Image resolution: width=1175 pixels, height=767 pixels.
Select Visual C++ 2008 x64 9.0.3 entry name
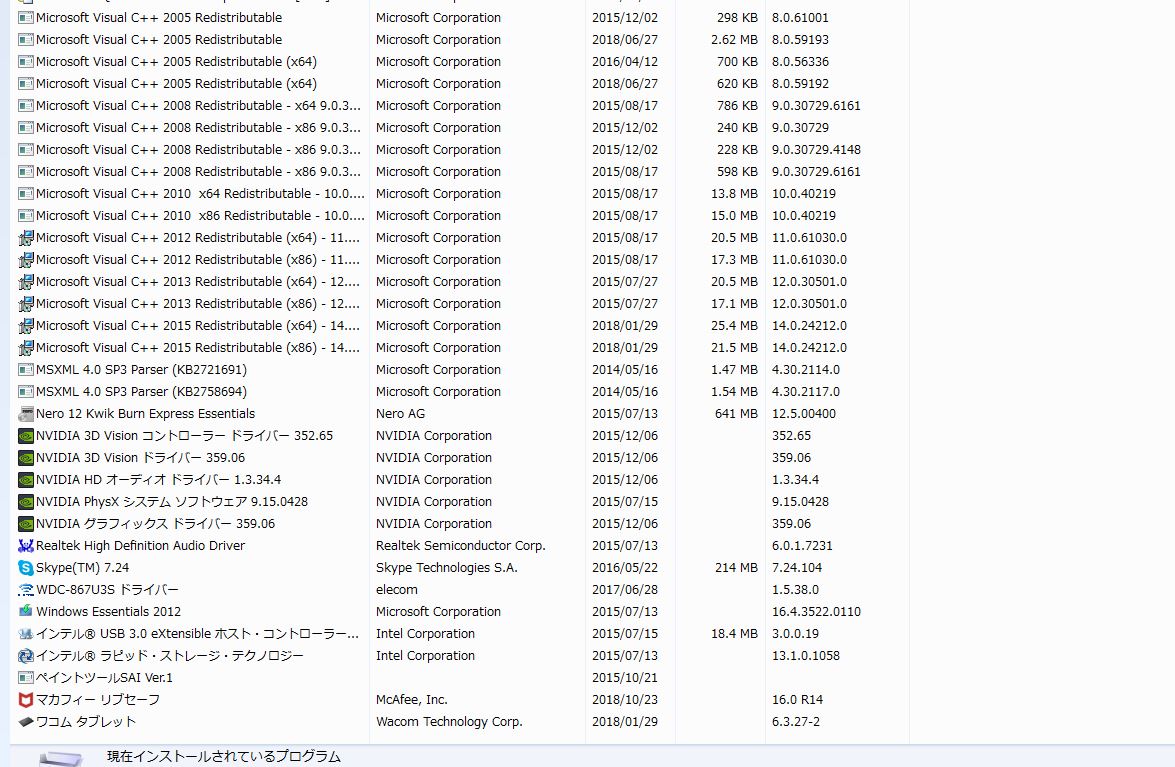pos(198,106)
